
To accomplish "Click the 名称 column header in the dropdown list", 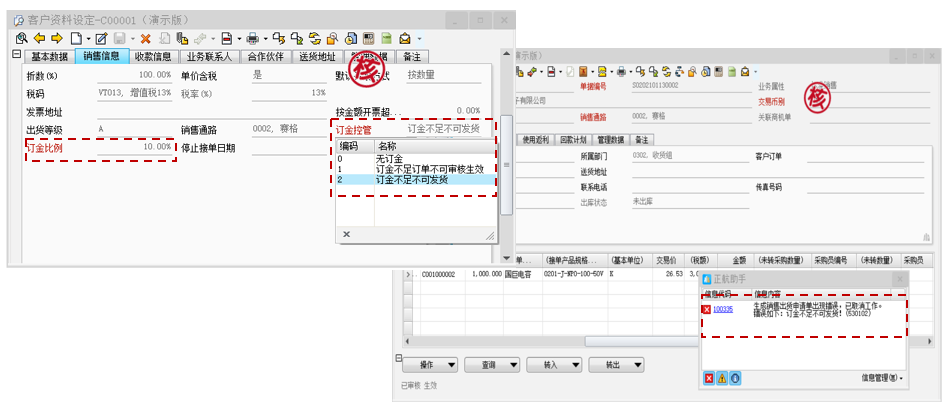I will [x=435, y=146].
